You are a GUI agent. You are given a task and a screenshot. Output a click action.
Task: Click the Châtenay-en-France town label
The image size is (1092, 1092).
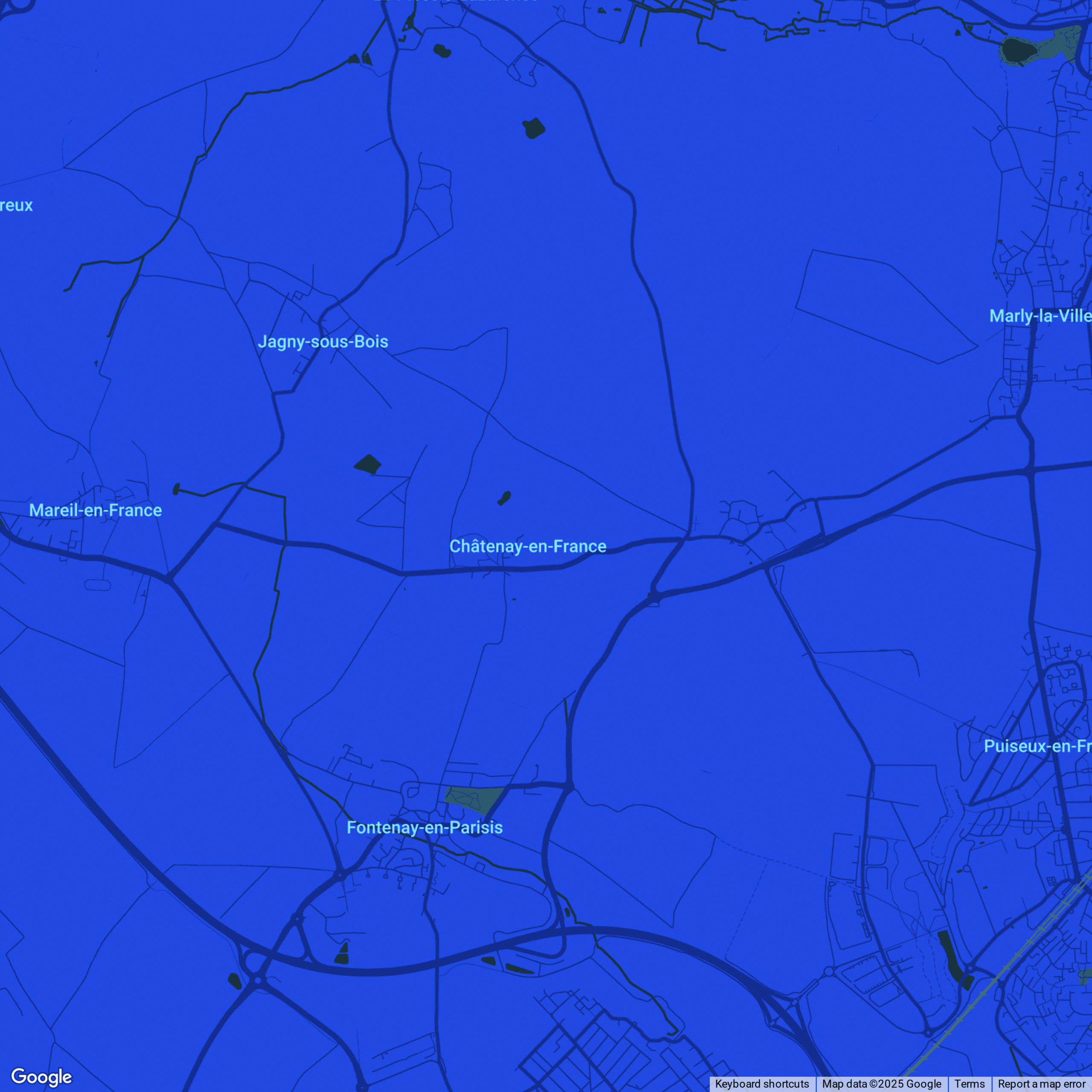pos(528,546)
